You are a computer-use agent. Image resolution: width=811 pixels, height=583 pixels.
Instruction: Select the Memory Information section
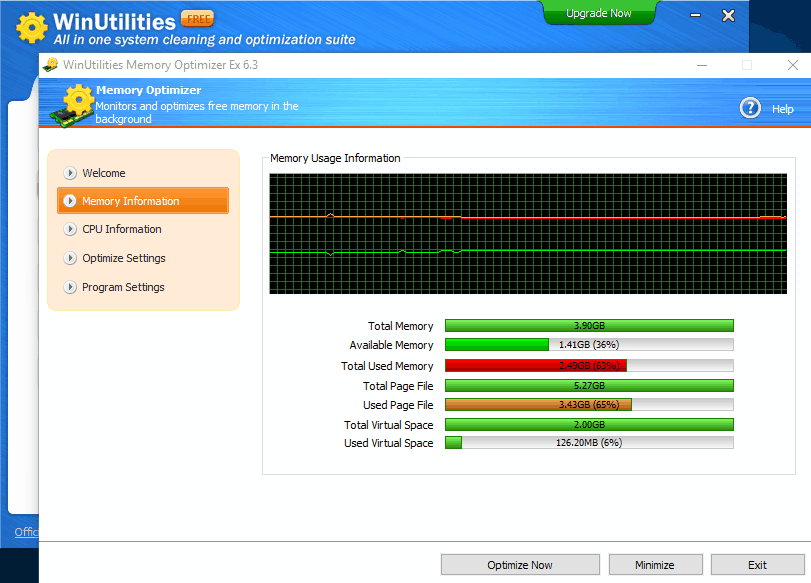click(x=143, y=201)
